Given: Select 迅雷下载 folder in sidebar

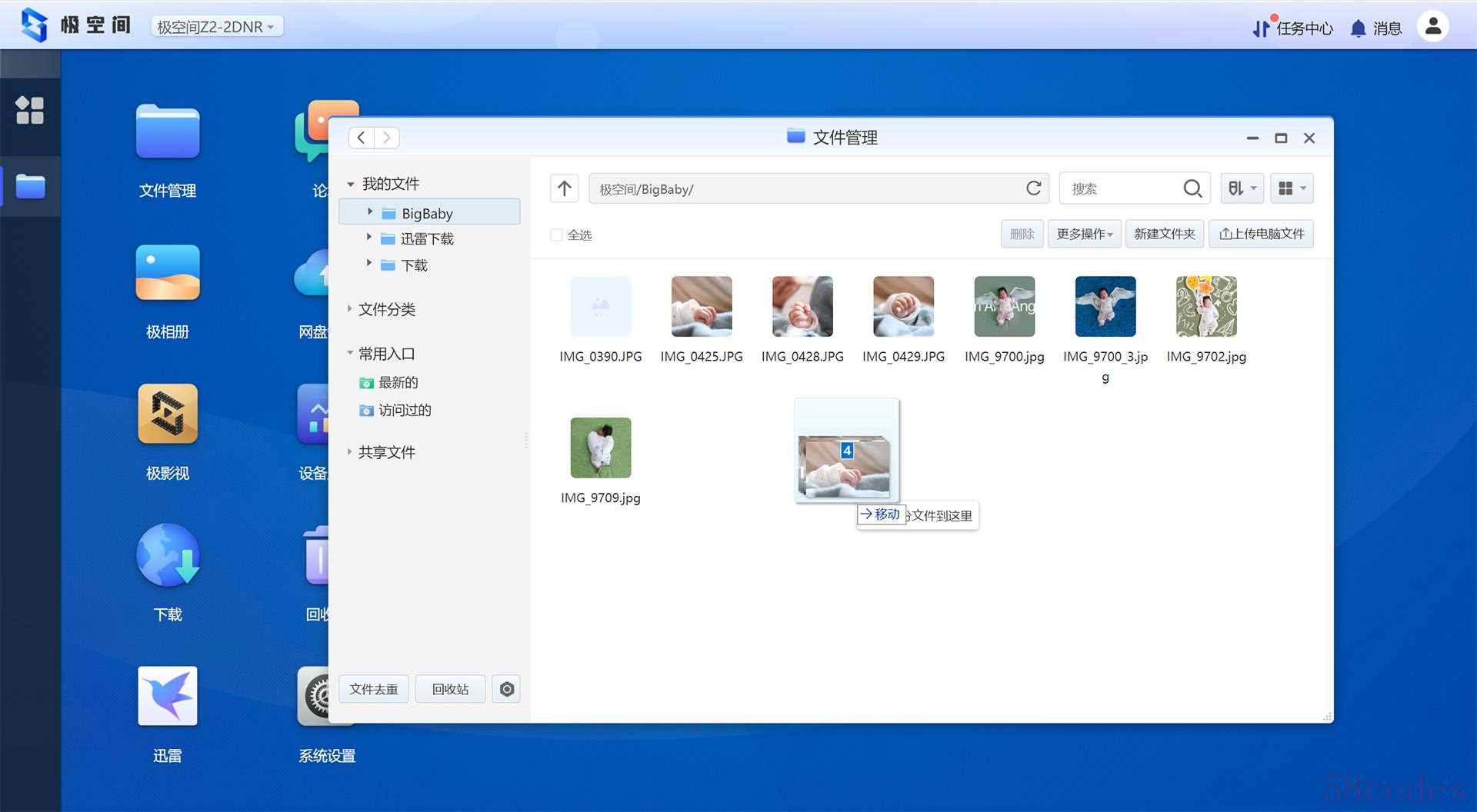Looking at the screenshot, I should (x=426, y=239).
